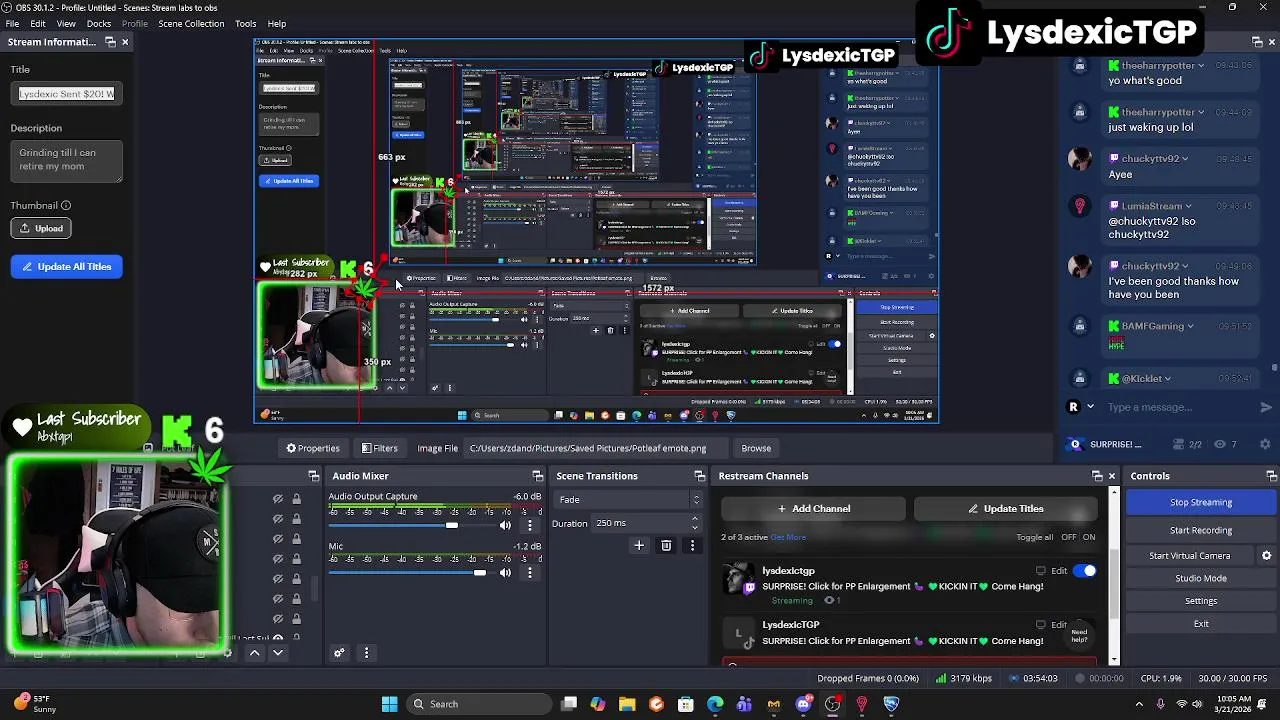Add a configurable scene transition with plus icon

tap(639, 545)
